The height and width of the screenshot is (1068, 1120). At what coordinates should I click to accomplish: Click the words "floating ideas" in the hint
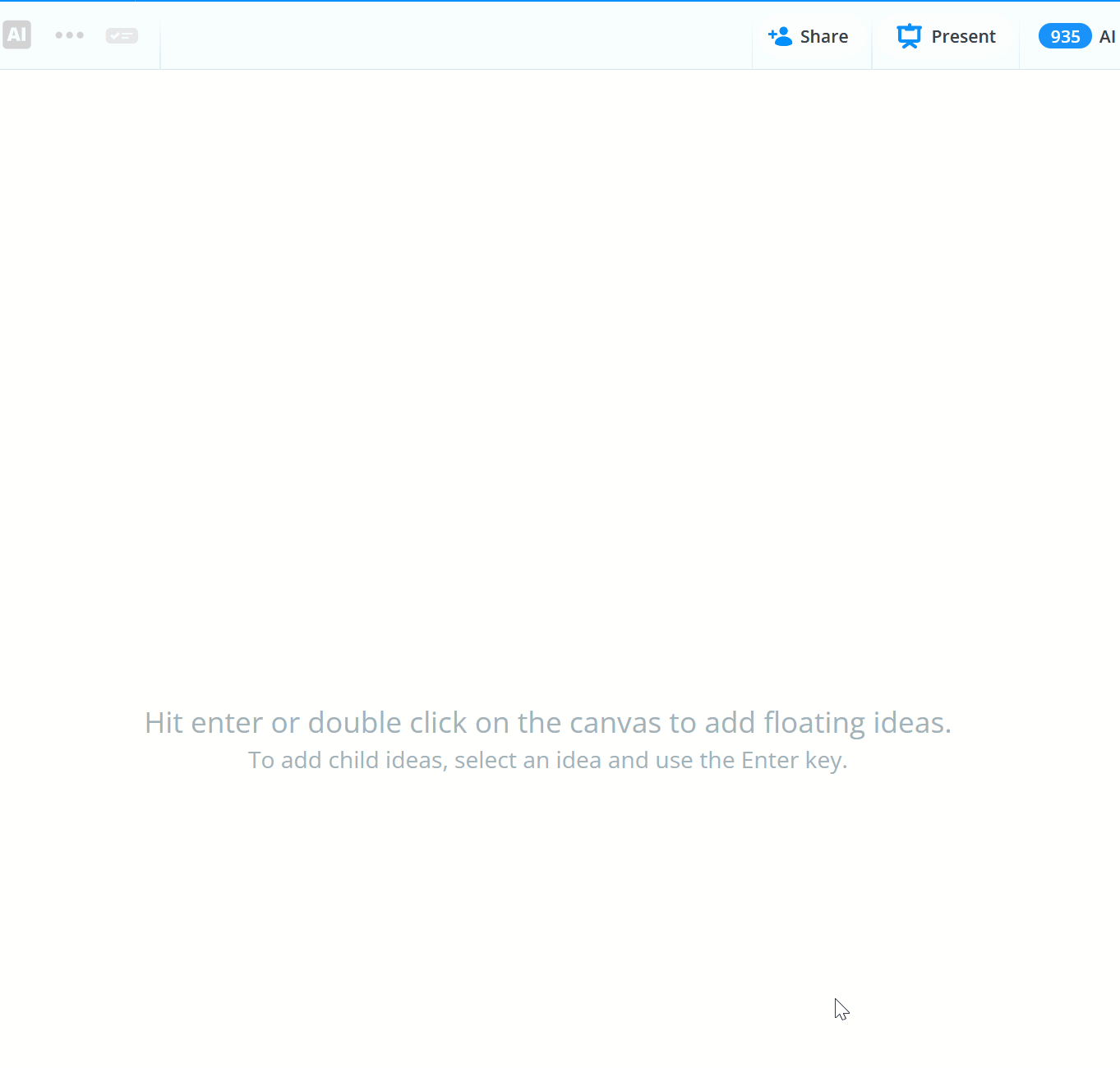857,723
